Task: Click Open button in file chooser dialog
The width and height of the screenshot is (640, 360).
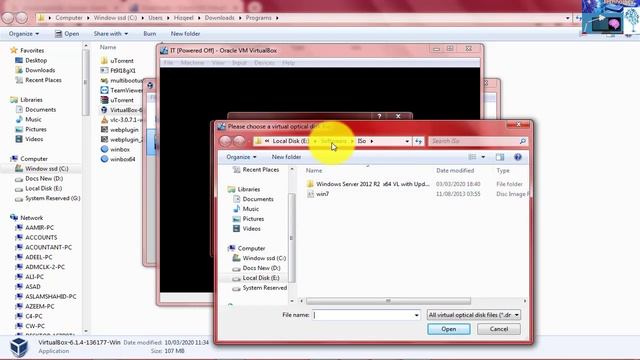Action: (449, 329)
